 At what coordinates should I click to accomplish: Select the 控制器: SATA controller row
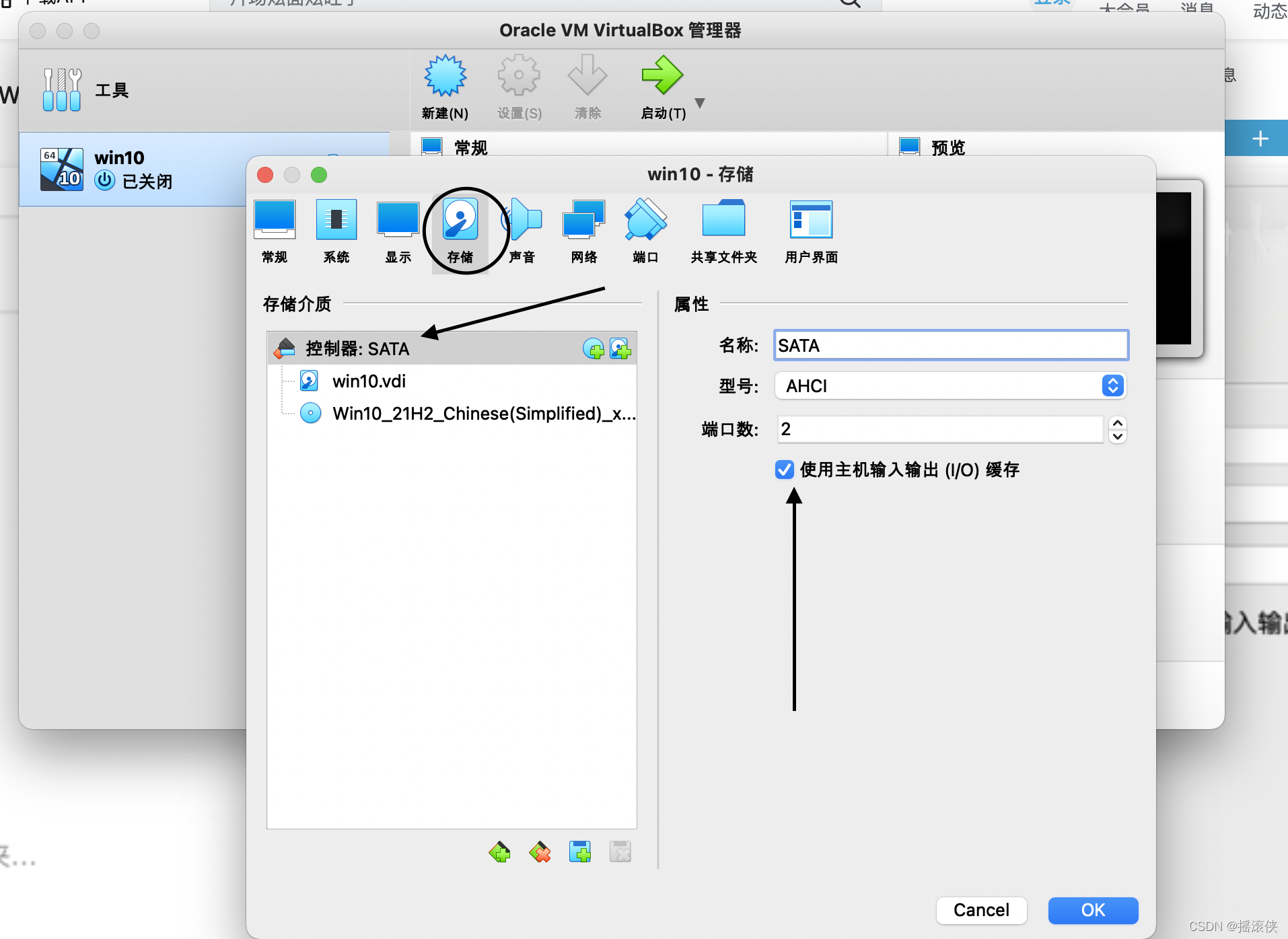pos(452,348)
